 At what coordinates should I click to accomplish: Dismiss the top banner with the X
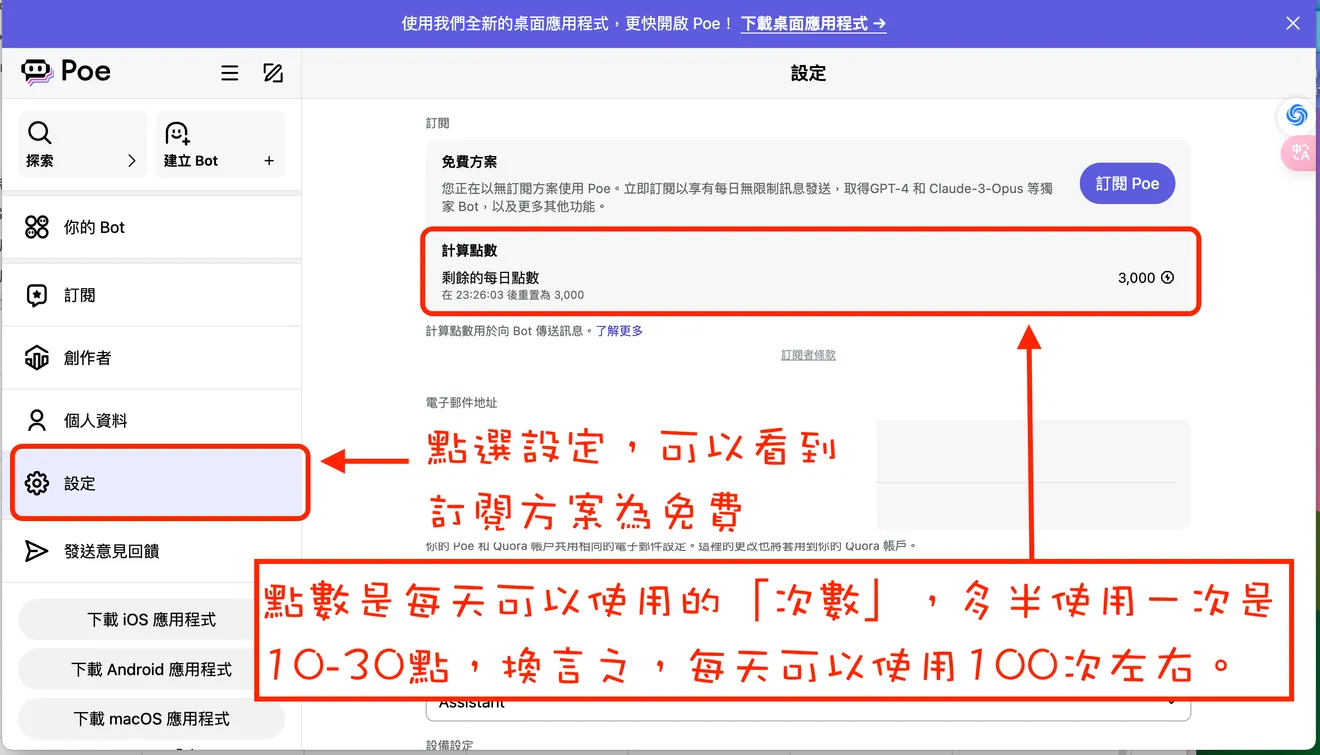(x=1293, y=23)
